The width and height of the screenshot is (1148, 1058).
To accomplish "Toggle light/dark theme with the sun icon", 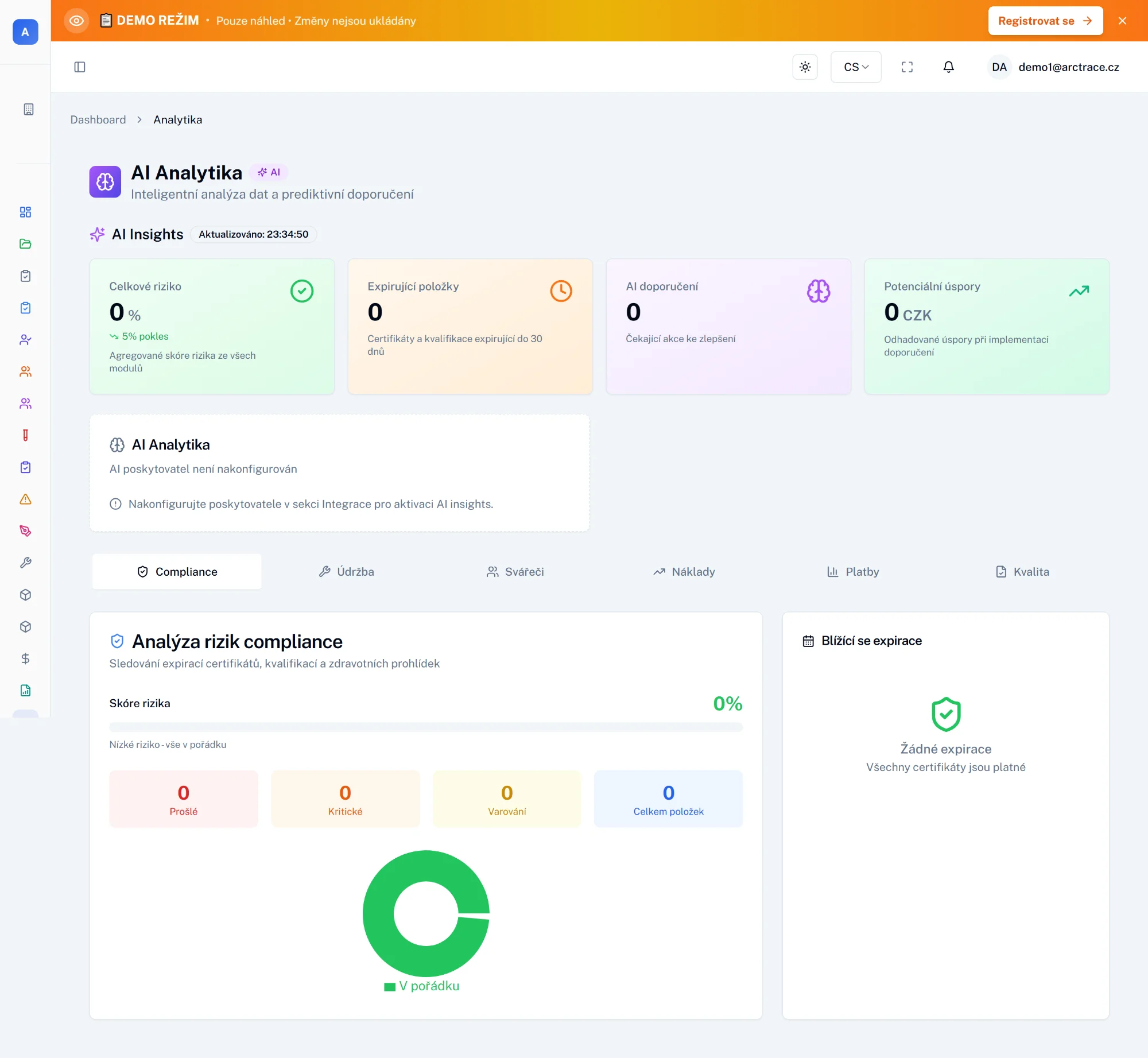I will [x=805, y=67].
